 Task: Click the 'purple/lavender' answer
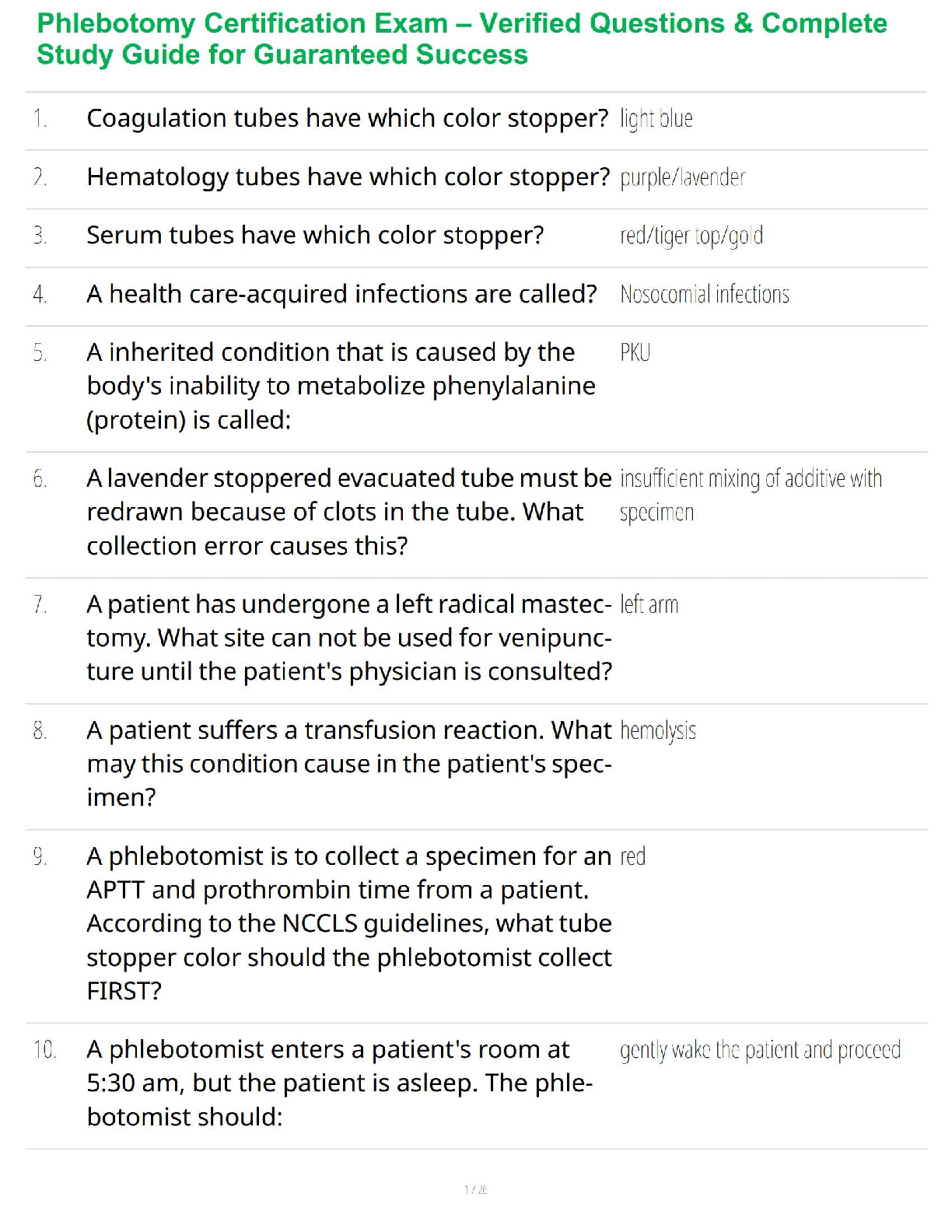click(682, 177)
